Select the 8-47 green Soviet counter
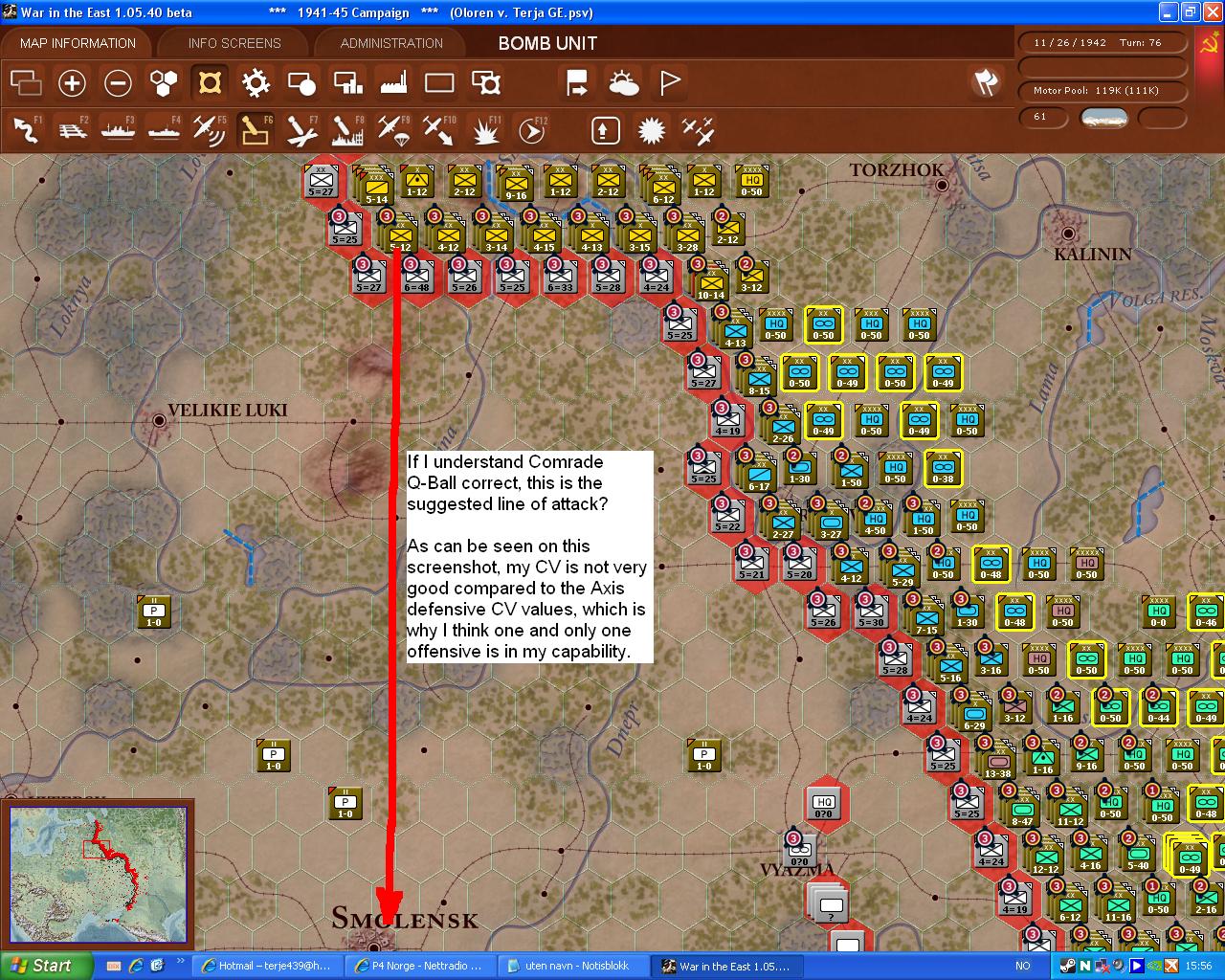Screen dimensions: 1225x980 click(1022, 809)
